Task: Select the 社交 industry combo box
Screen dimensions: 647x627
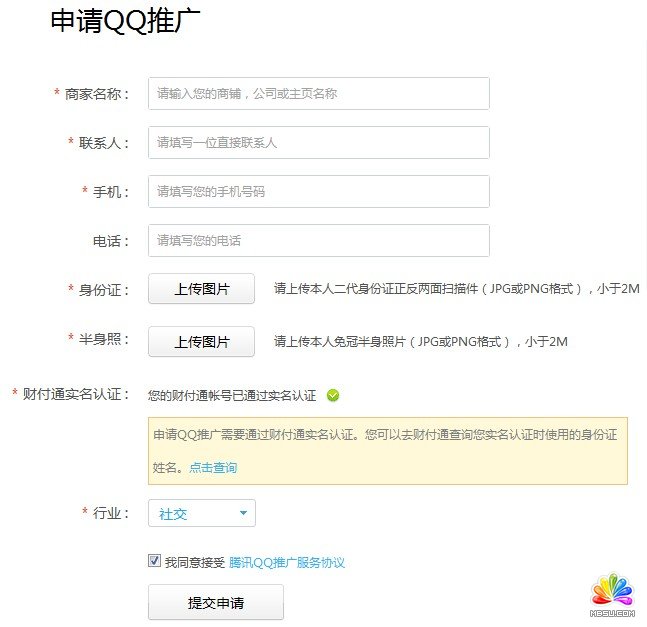Action: (201, 514)
